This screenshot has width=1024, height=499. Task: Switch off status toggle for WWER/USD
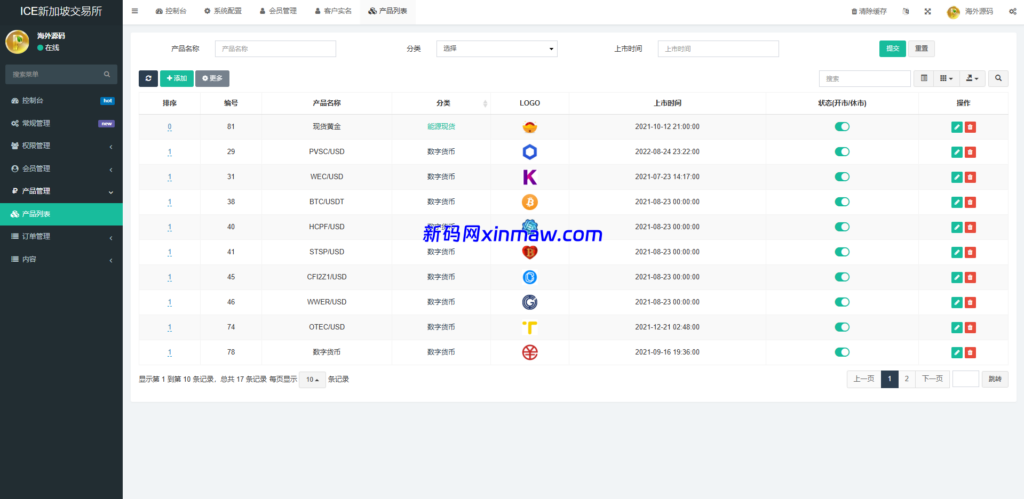[x=842, y=302]
